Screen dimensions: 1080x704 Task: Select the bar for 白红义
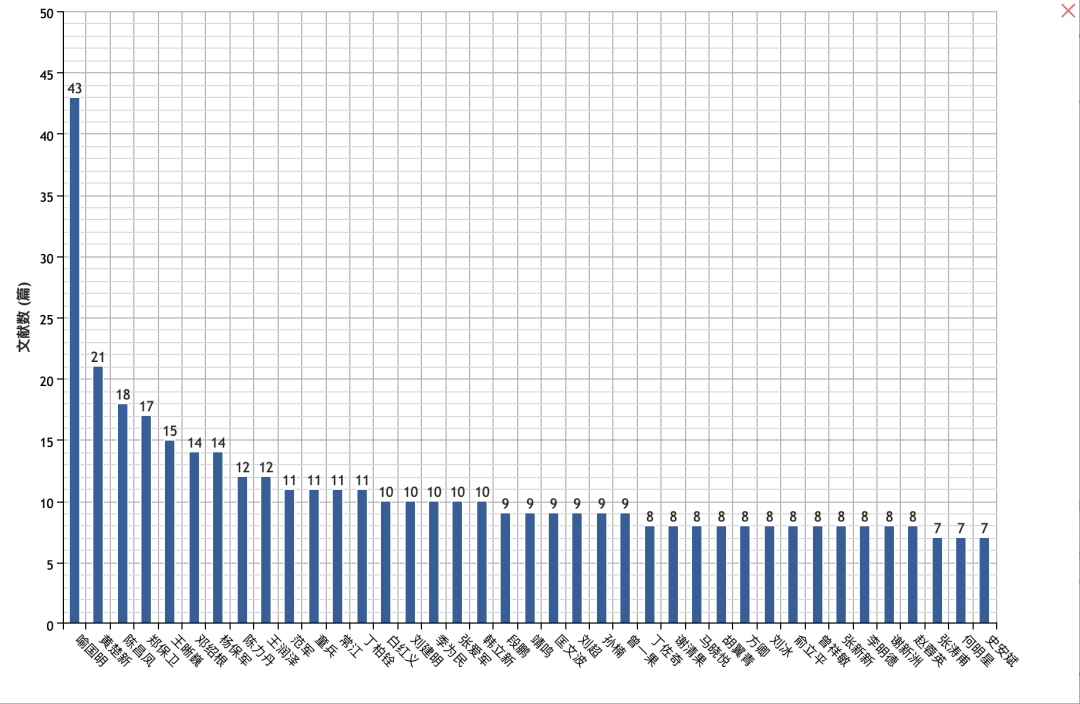386,562
